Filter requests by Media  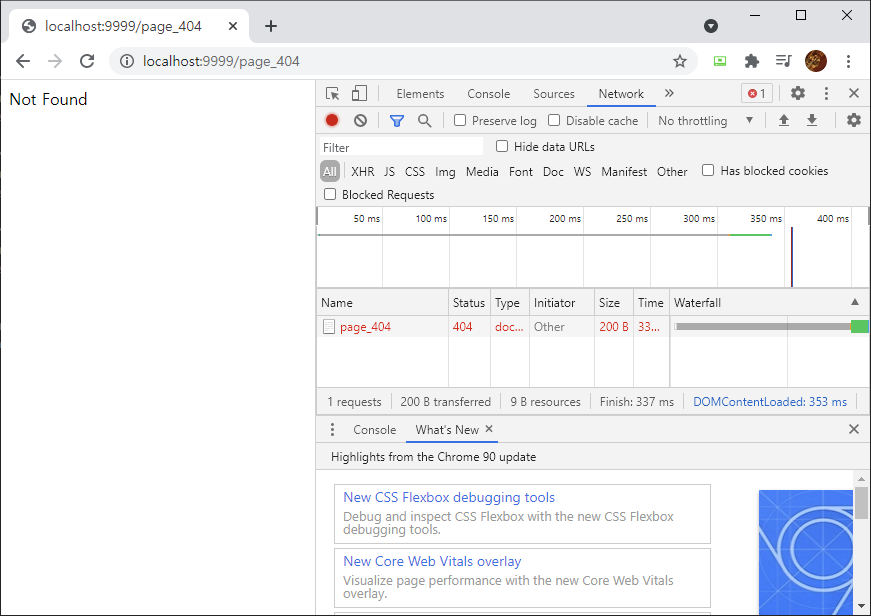[x=482, y=172]
